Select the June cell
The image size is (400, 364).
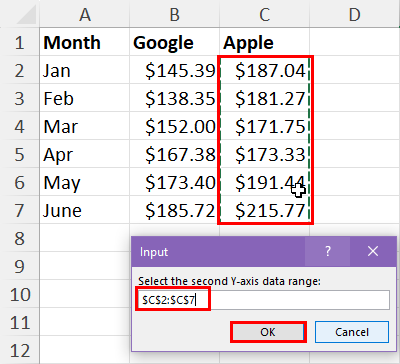tap(85, 211)
